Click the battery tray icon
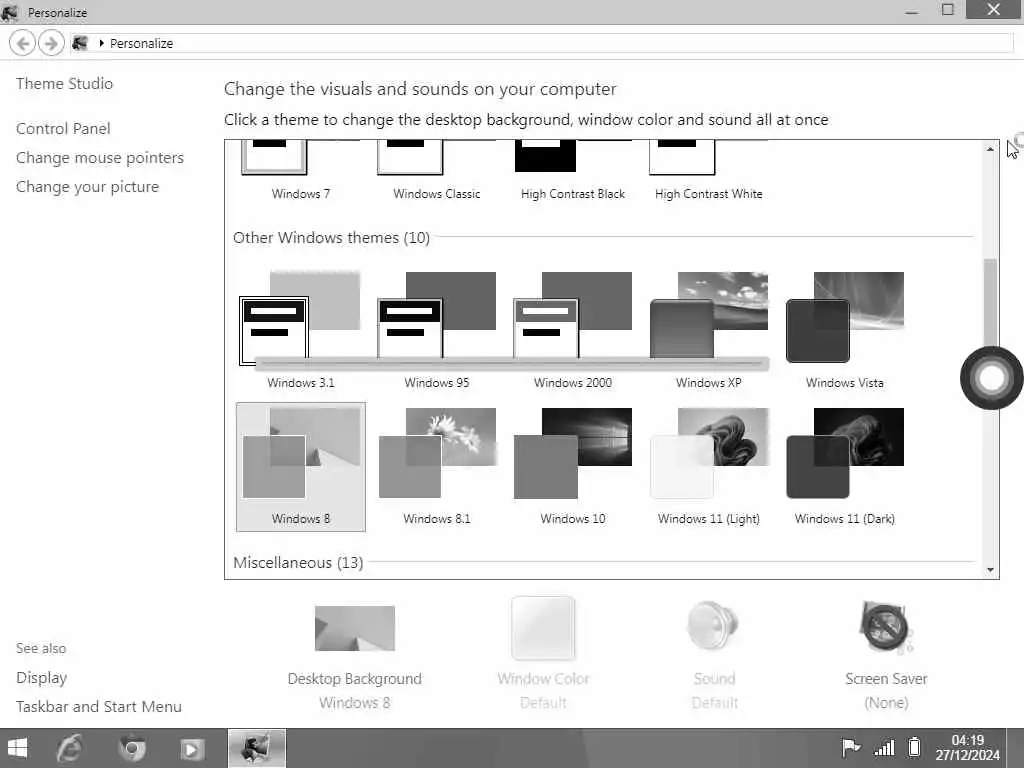 point(914,746)
